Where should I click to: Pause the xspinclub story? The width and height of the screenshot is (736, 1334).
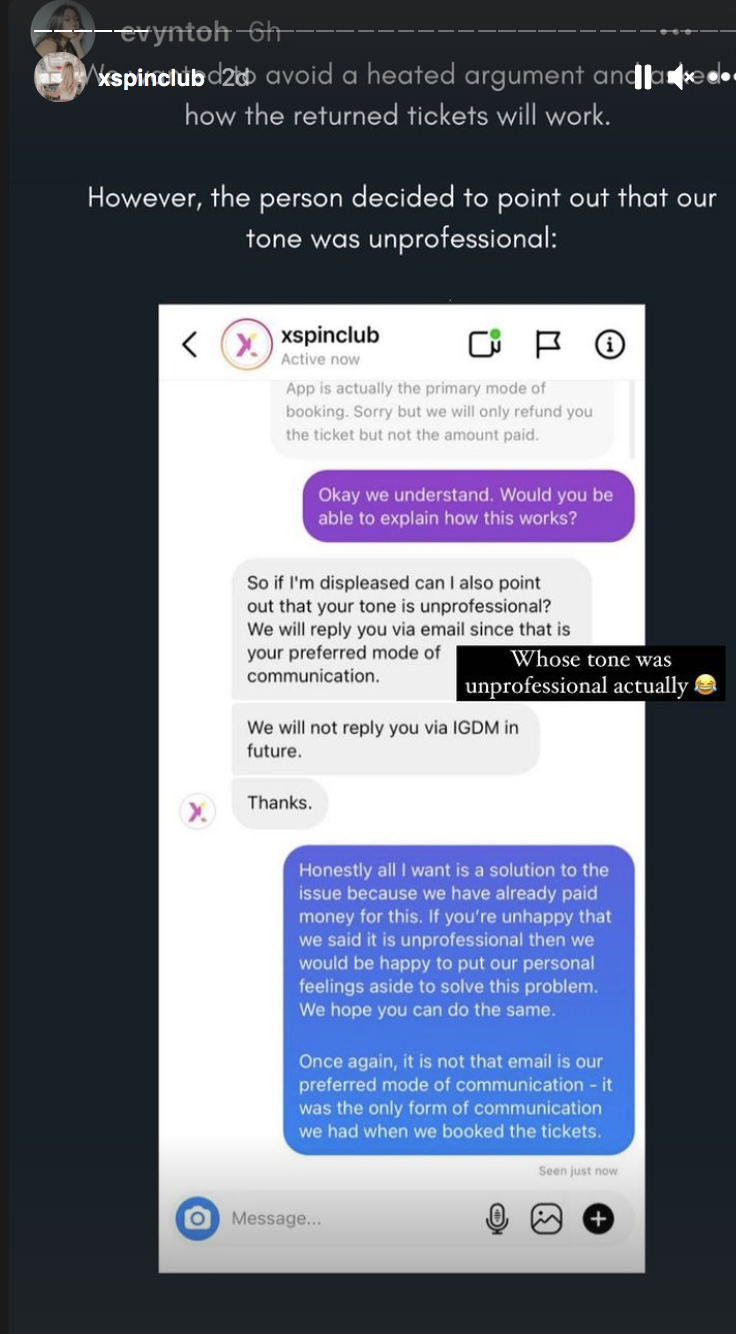[643, 77]
